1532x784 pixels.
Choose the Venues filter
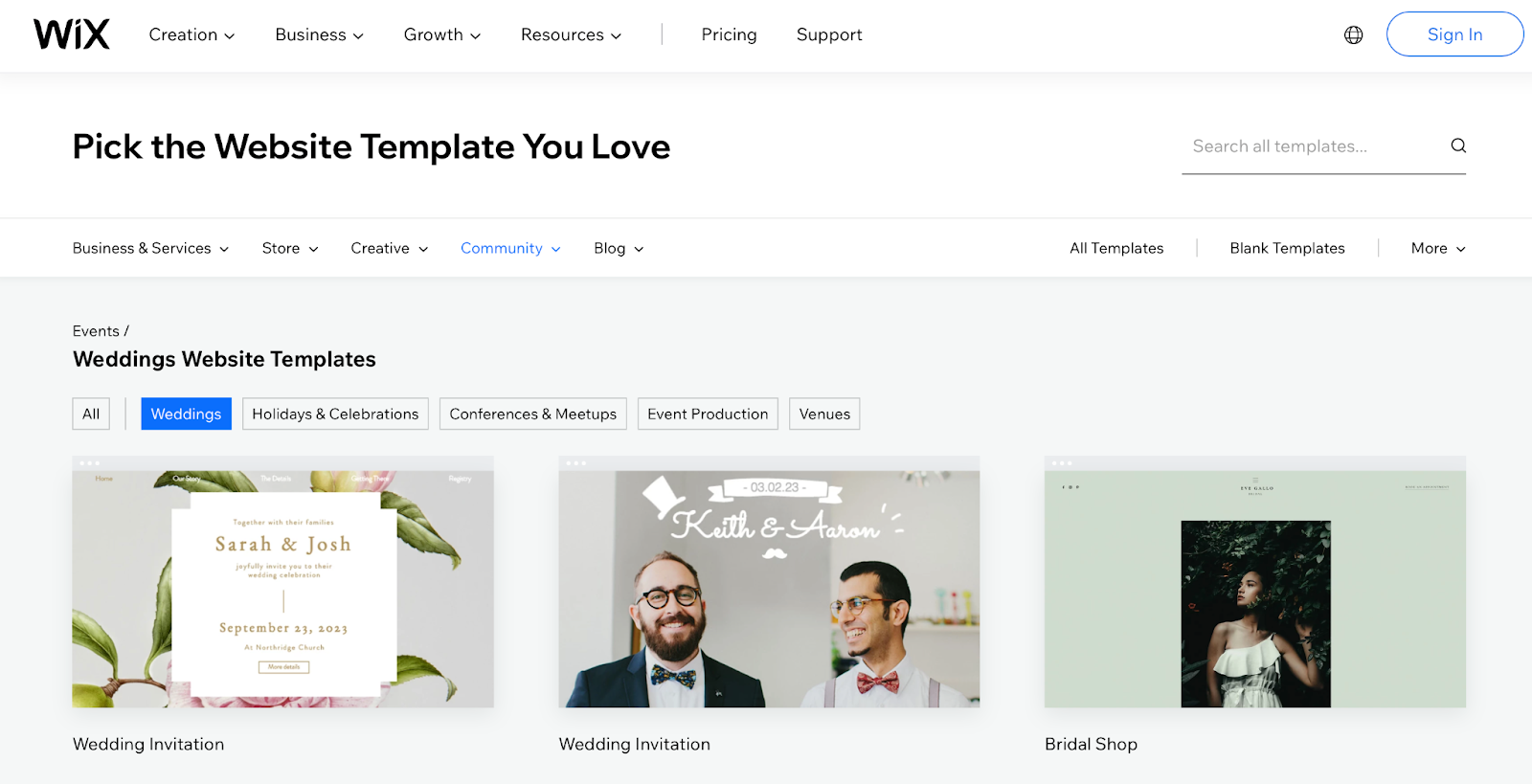(x=824, y=414)
